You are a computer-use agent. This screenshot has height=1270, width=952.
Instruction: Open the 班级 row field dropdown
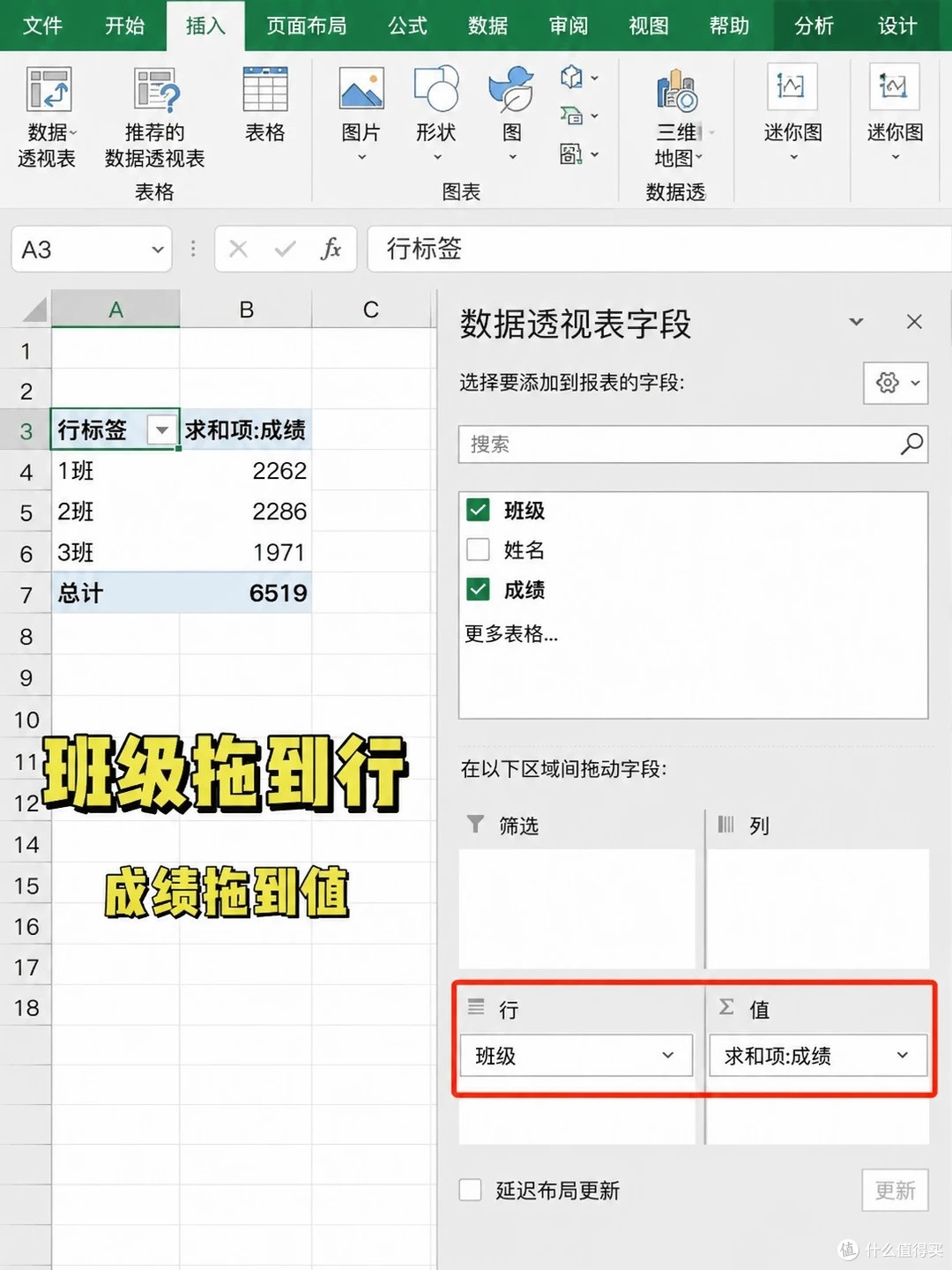coord(667,1055)
